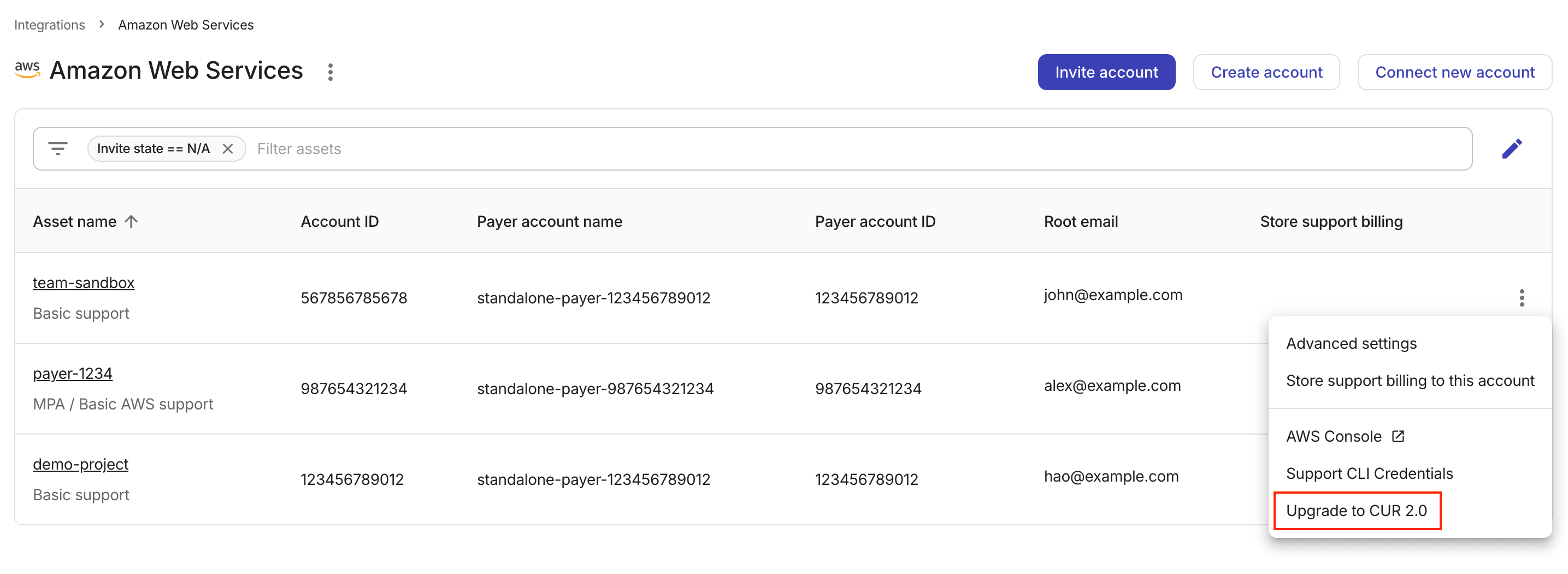Click the Invite account button
This screenshot has height=574, width=1568.
pos(1106,72)
